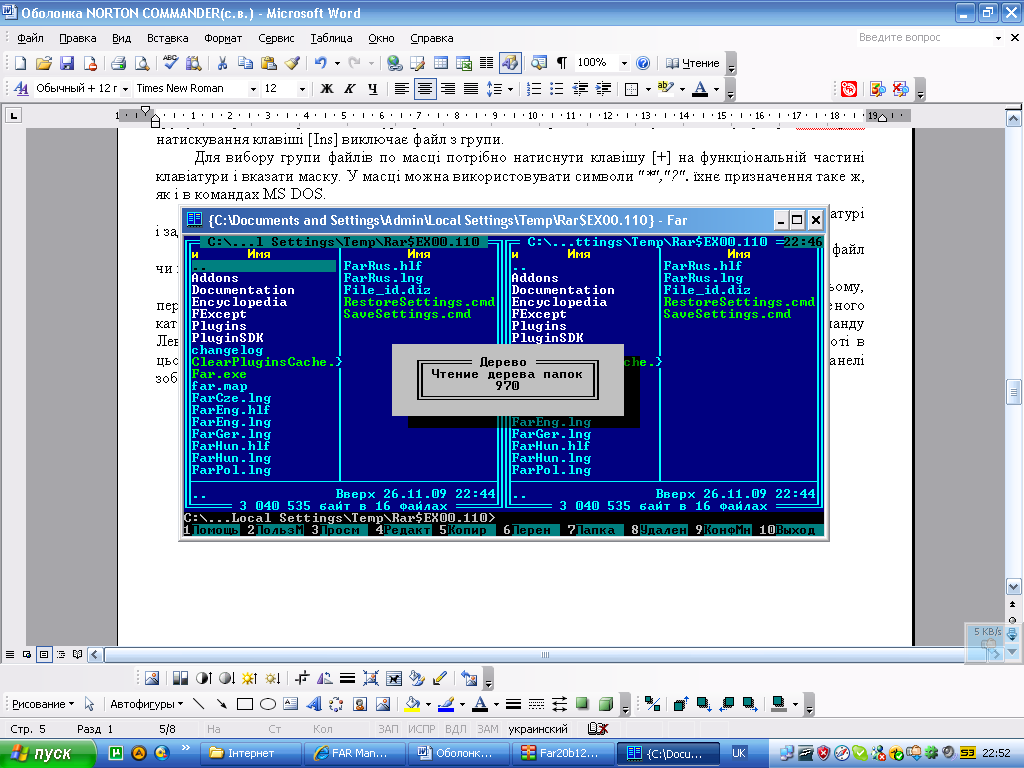Toggle numbered list
The image size is (1024, 768).
pos(534,89)
